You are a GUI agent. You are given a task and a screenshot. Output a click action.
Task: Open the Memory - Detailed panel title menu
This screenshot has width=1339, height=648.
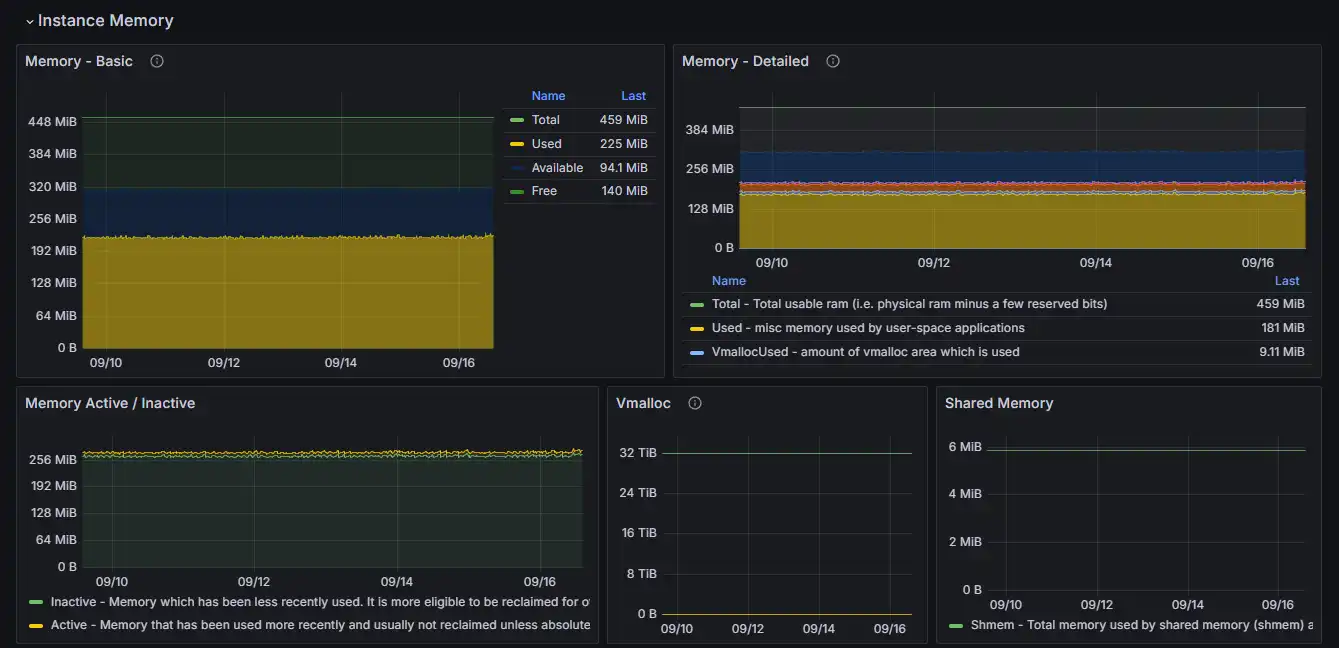pyautogui.click(x=745, y=61)
